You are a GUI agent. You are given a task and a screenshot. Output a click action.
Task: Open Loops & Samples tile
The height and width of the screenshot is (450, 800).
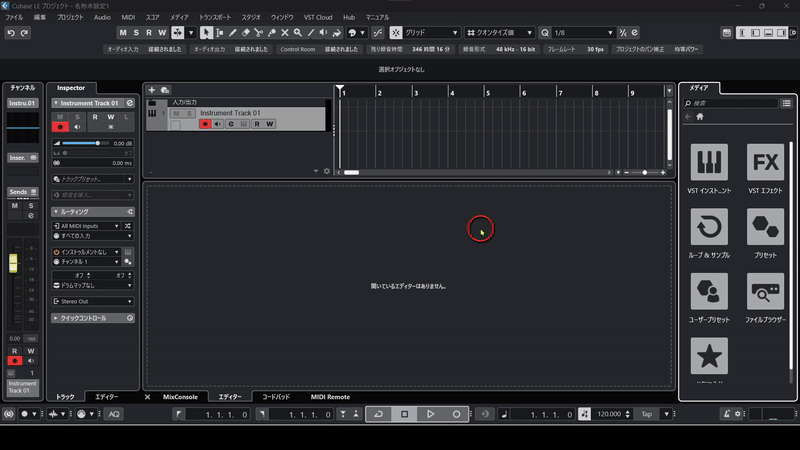click(x=709, y=227)
